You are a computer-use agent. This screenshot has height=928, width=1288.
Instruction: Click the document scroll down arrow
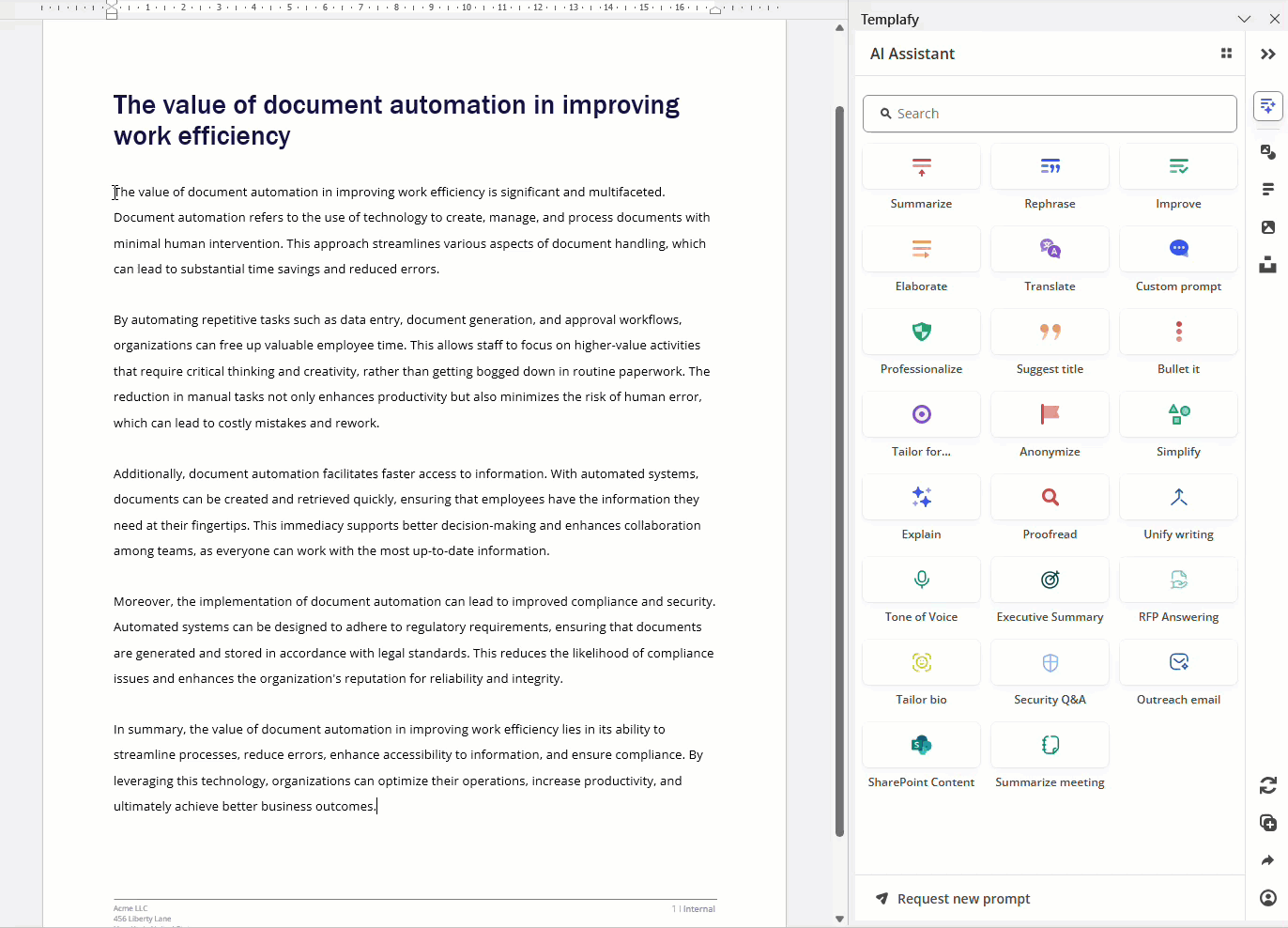point(839,919)
